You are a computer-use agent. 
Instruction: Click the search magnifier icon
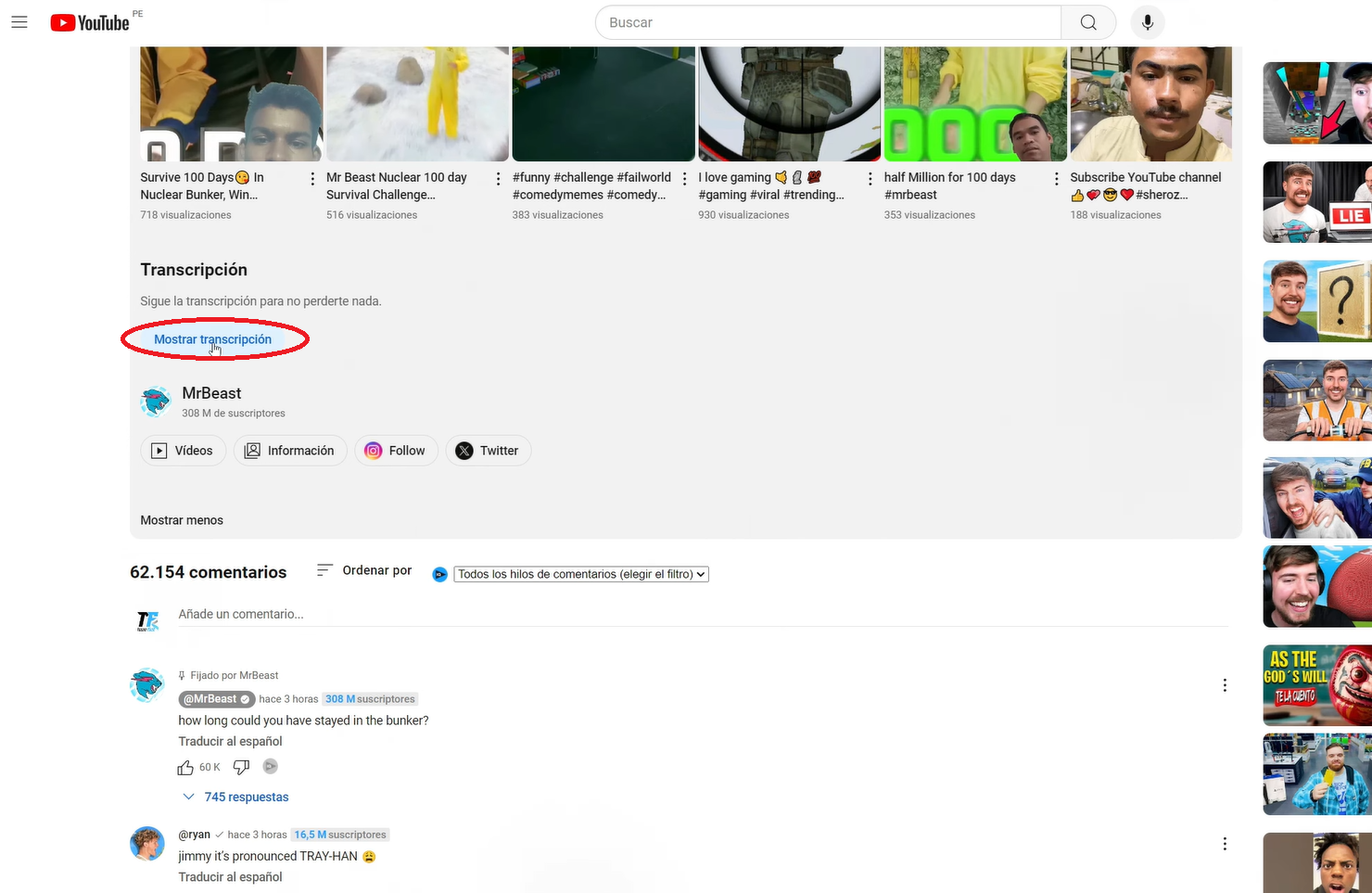tap(1087, 21)
